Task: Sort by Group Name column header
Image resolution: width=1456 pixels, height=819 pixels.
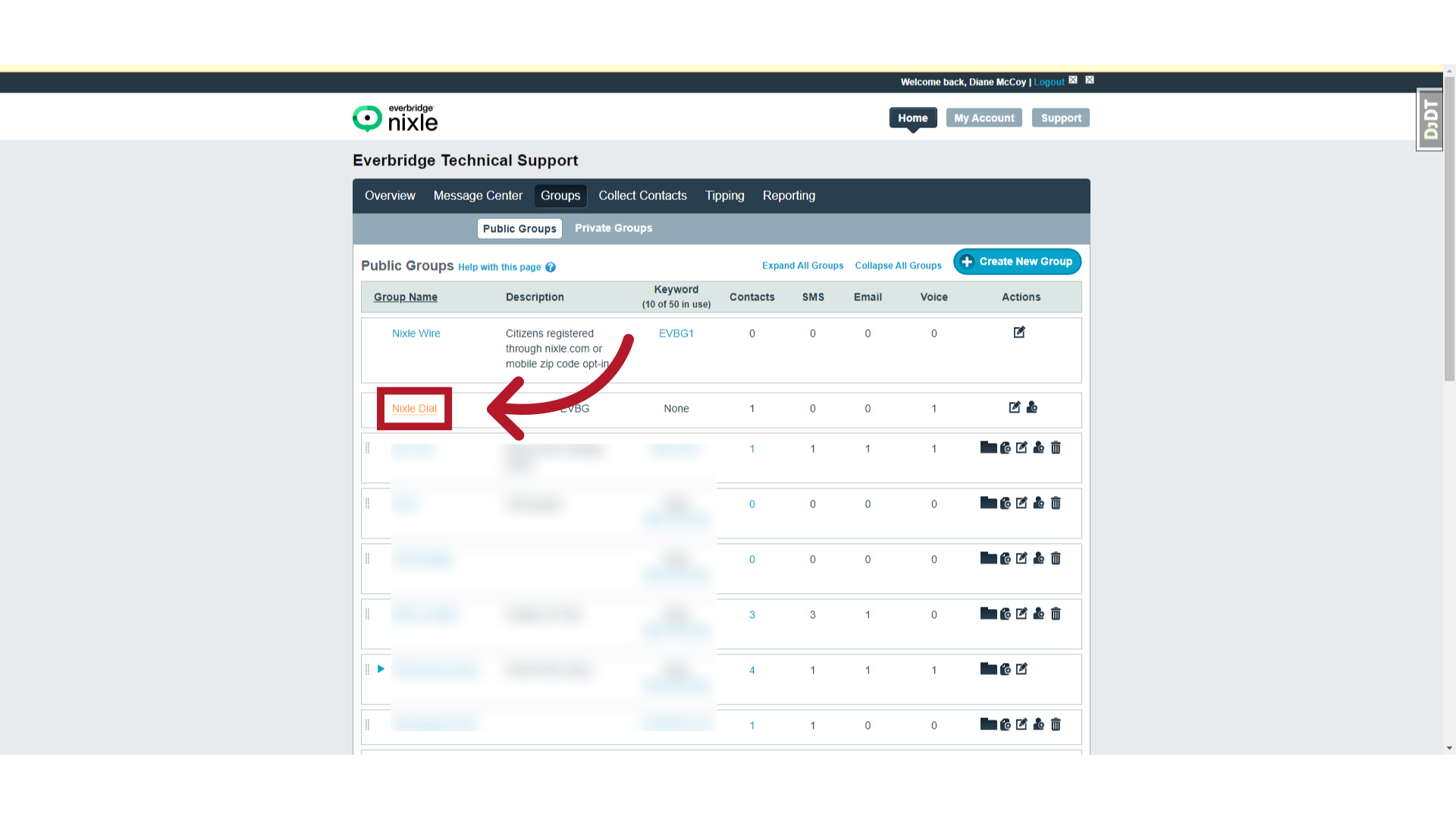Action: (405, 297)
